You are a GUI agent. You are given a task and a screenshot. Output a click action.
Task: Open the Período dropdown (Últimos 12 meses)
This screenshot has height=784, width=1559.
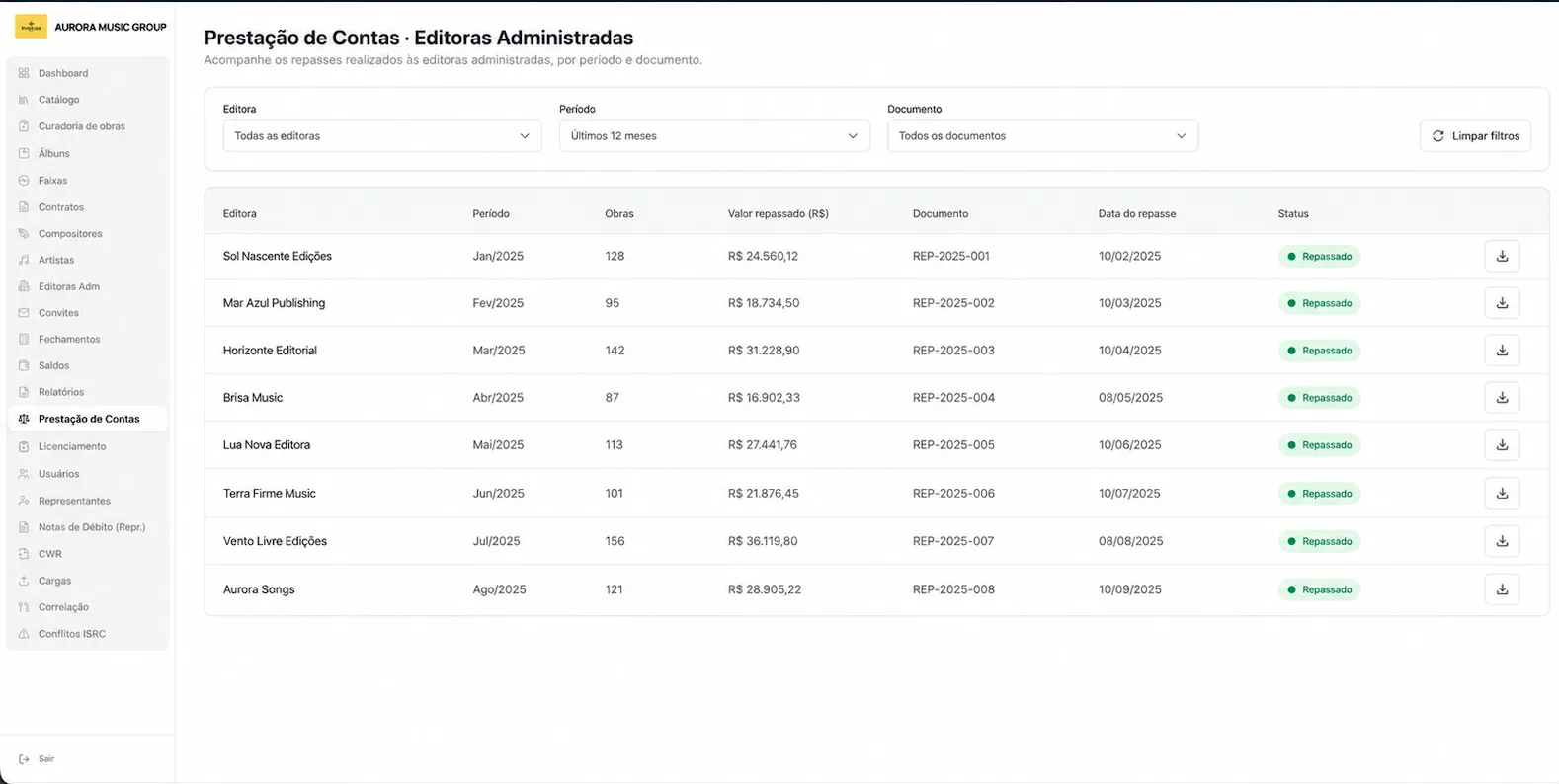tap(714, 136)
